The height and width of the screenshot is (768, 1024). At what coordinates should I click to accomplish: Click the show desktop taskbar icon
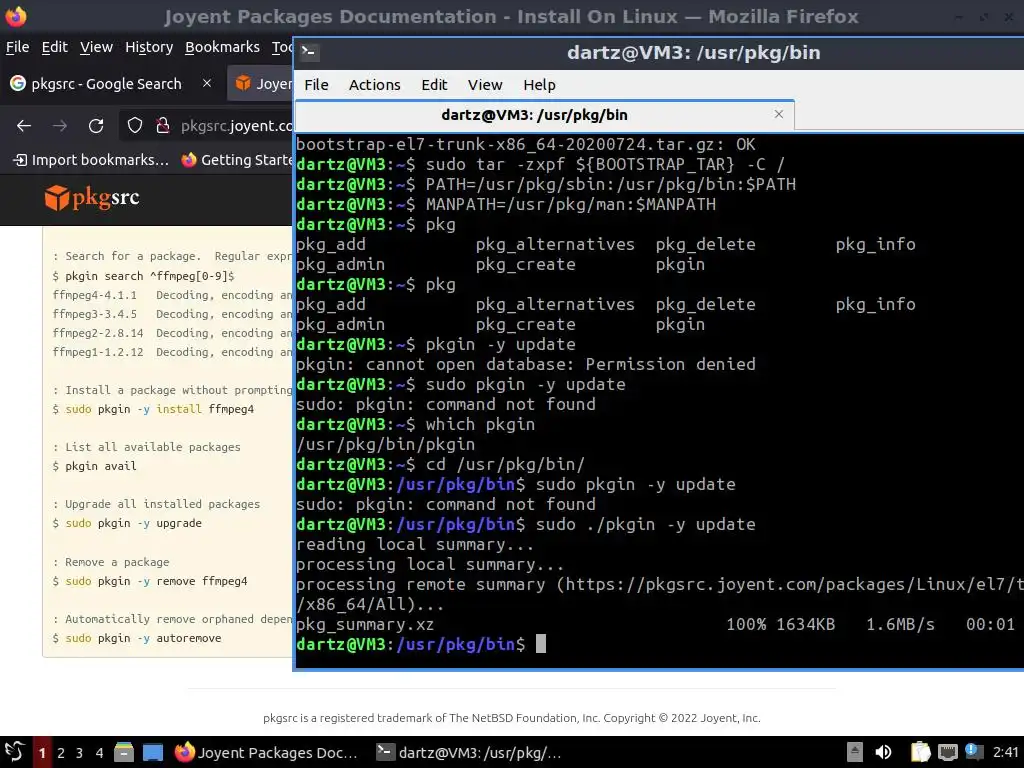point(153,752)
